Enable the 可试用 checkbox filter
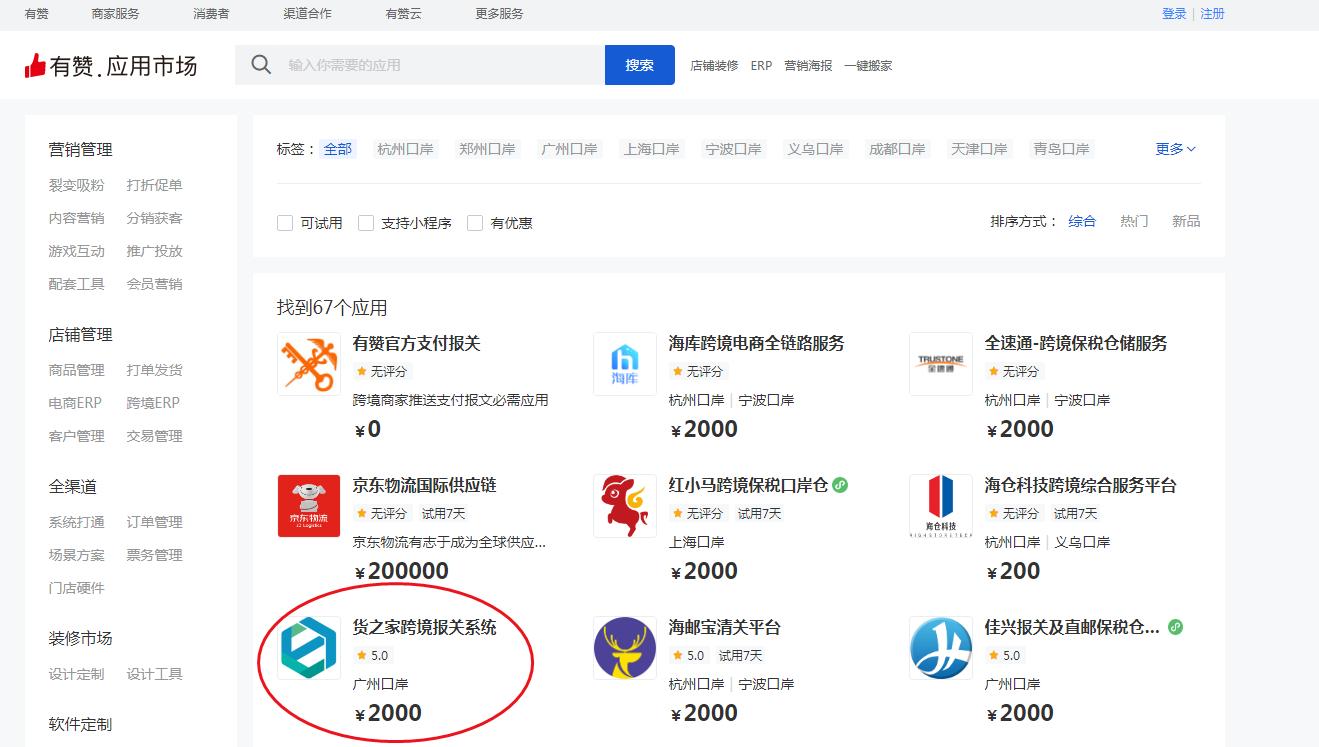Image resolution: width=1319 pixels, height=747 pixels. tap(285, 223)
